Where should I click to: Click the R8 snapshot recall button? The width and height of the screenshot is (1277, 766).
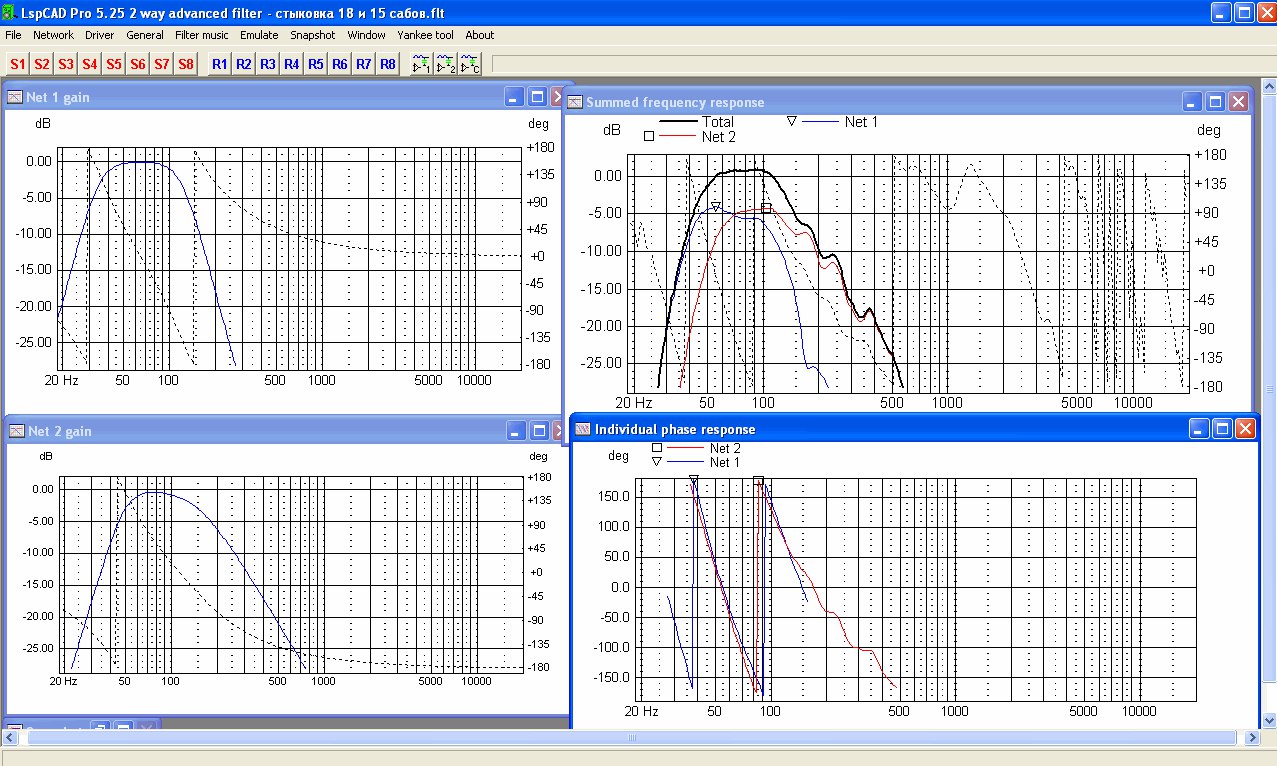pyautogui.click(x=388, y=64)
